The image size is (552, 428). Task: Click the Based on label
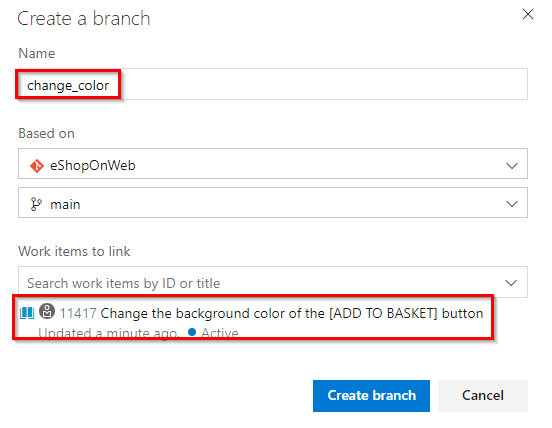coord(46,133)
